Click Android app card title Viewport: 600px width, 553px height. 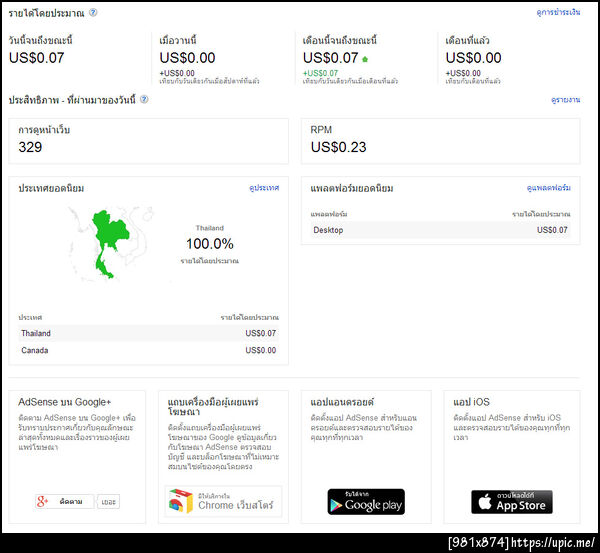click(342, 402)
